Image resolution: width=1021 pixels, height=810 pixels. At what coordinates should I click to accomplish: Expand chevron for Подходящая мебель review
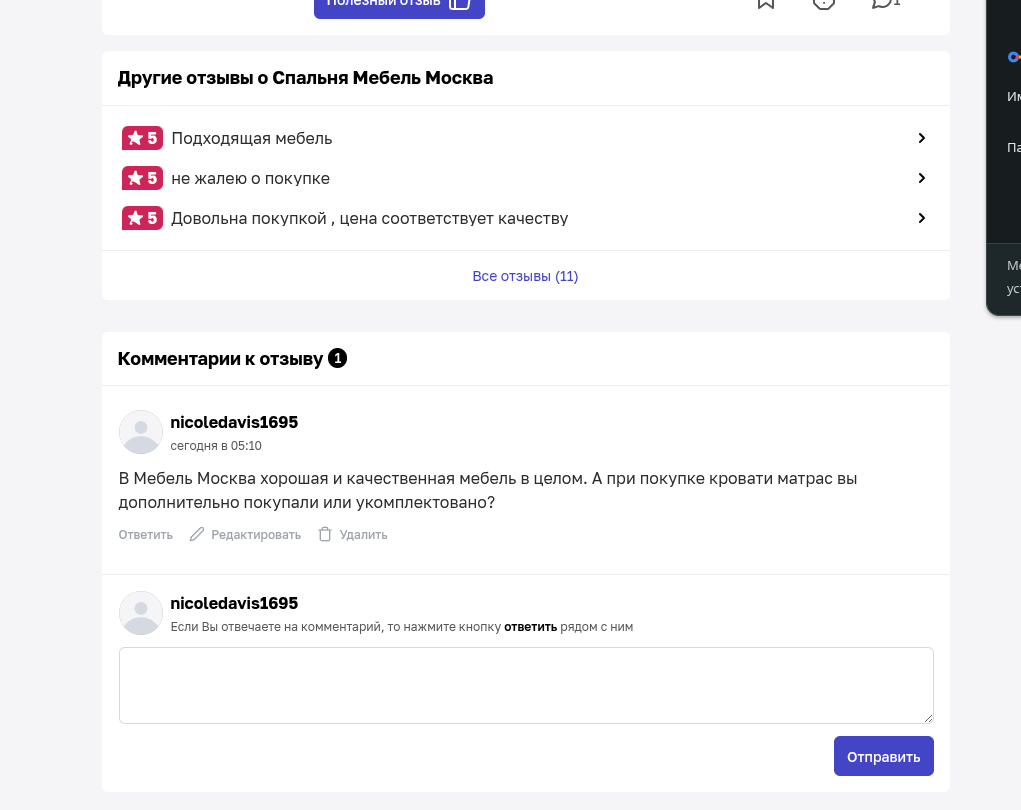[x=921, y=138]
